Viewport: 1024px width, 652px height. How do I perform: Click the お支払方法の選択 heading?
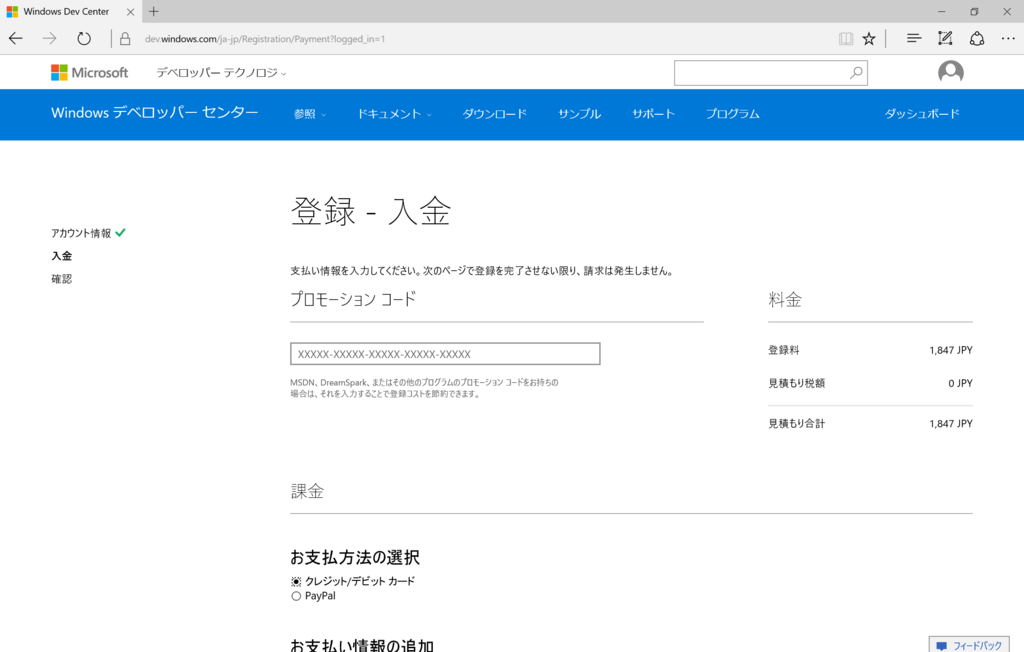[x=355, y=557]
